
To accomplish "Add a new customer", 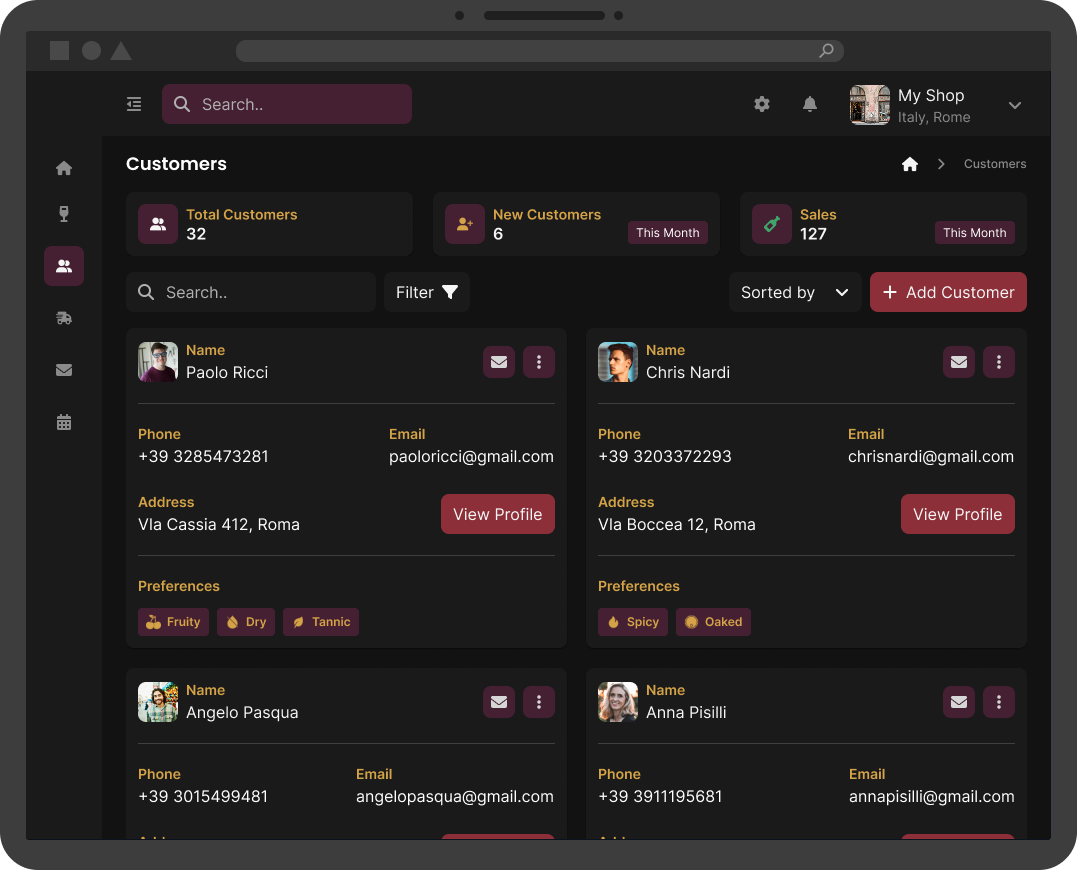I will tap(948, 292).
